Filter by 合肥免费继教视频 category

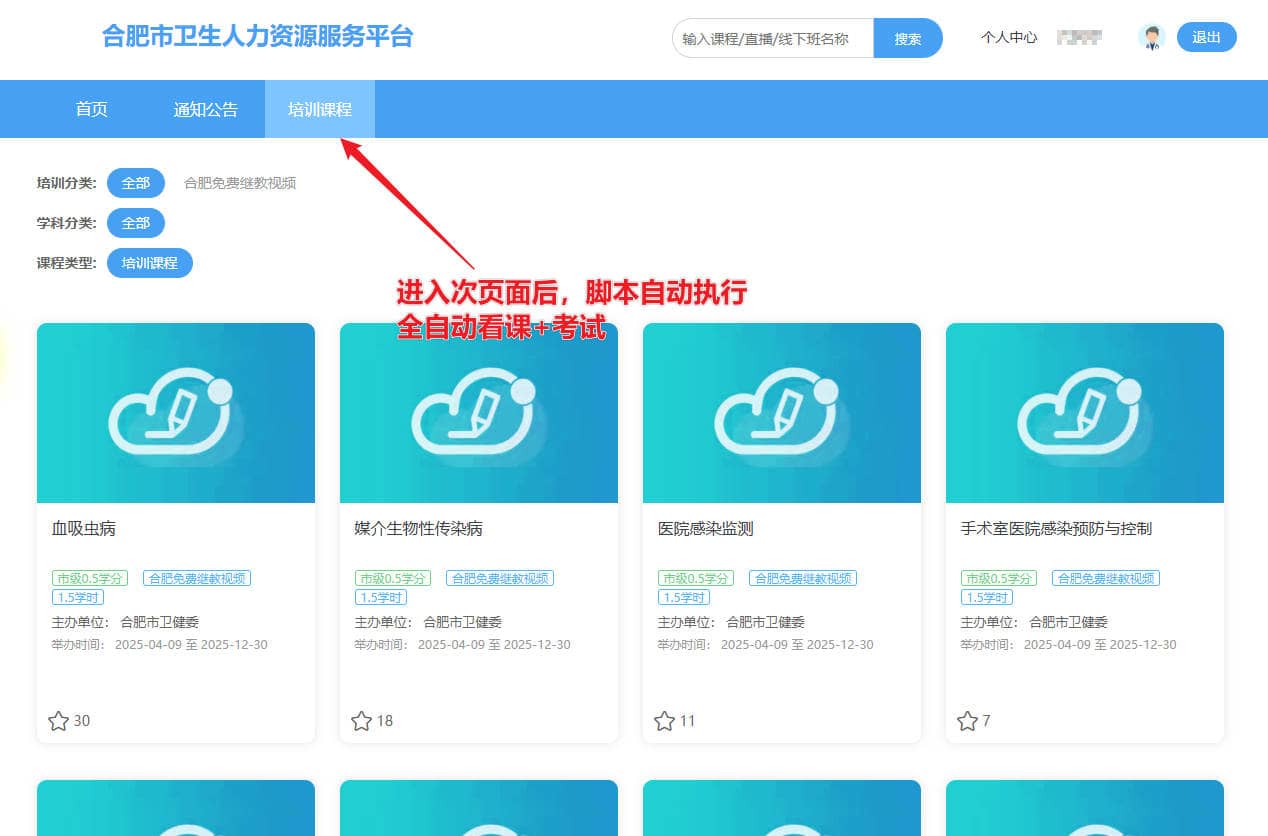(240, 184)
